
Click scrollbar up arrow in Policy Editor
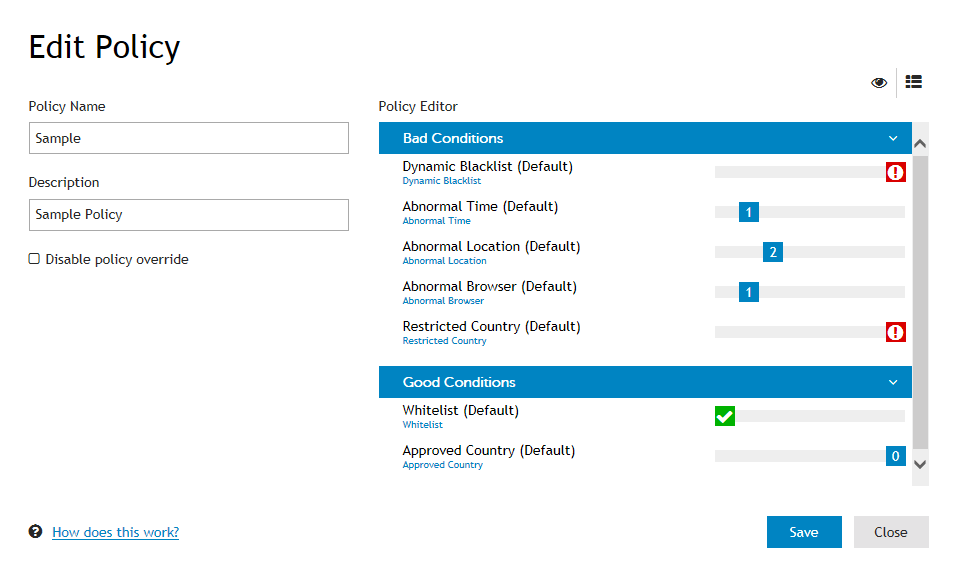[920, 144]
